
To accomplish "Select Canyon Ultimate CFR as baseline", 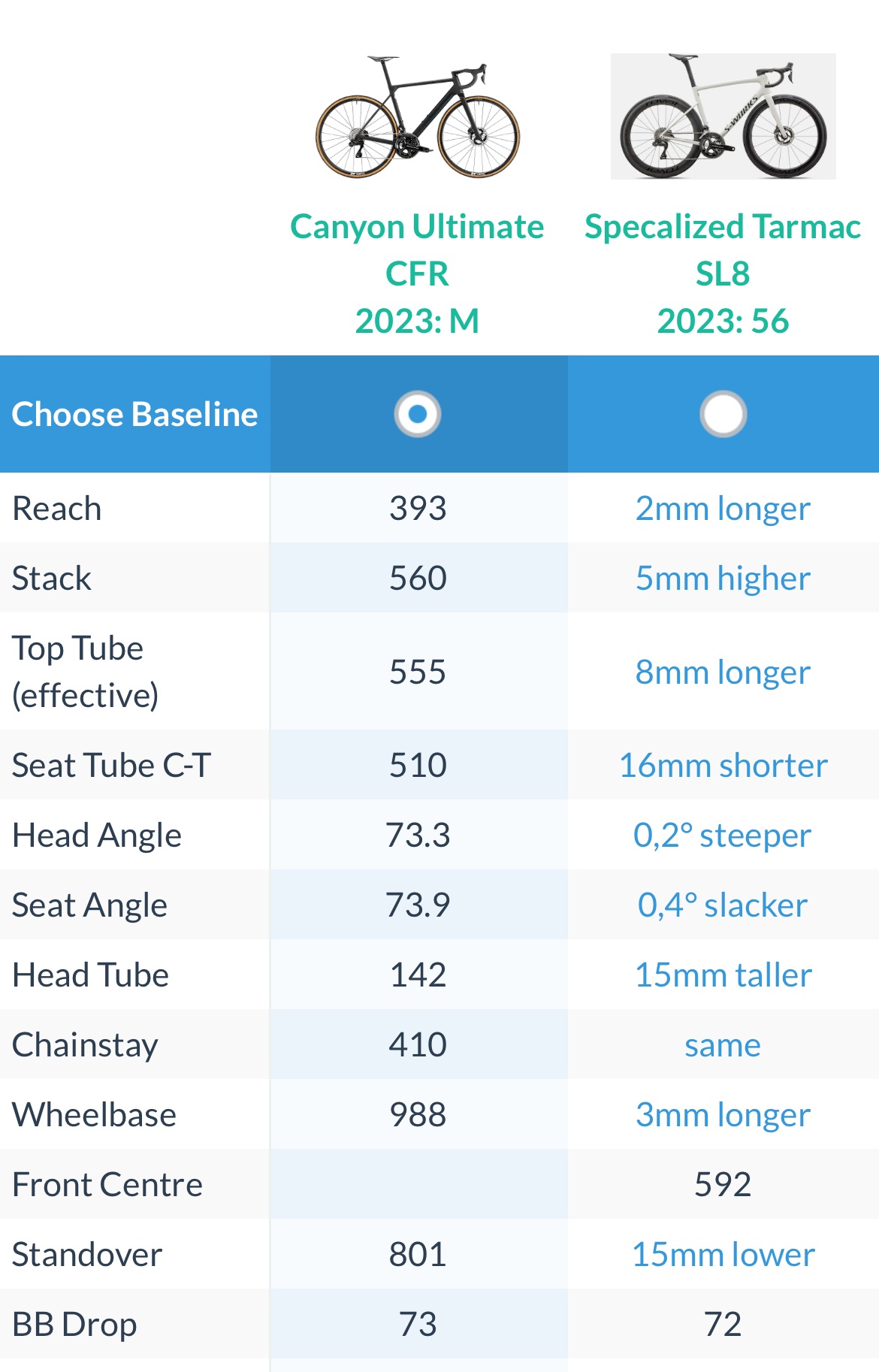I will click(418, 414).
